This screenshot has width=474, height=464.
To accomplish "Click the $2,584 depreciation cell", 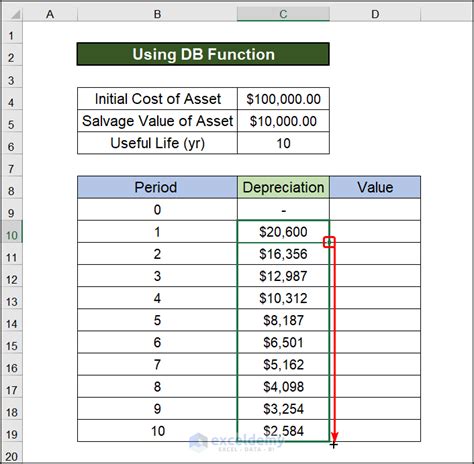I will [283, 431].
